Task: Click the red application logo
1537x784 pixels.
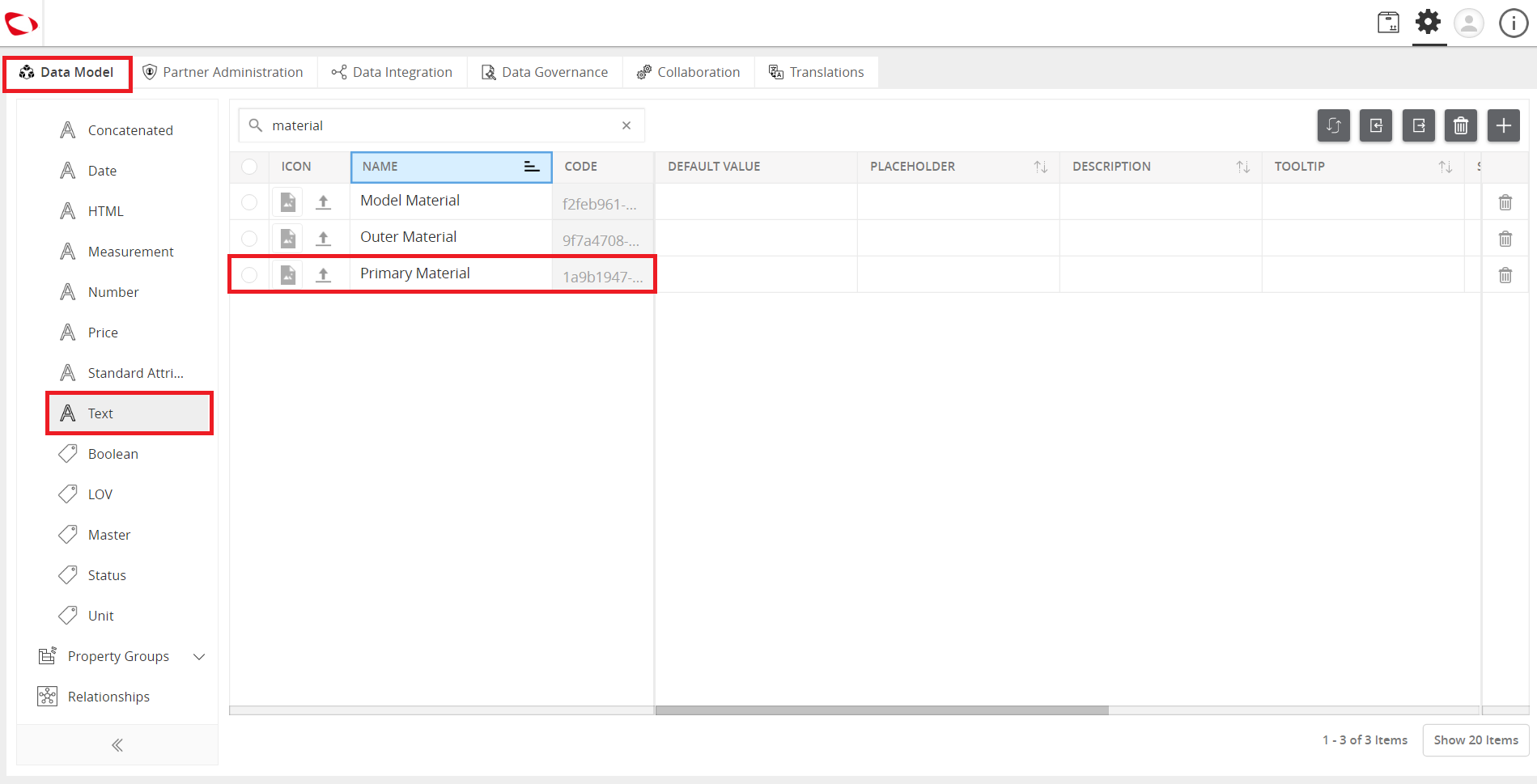Action: coord(21,23)
